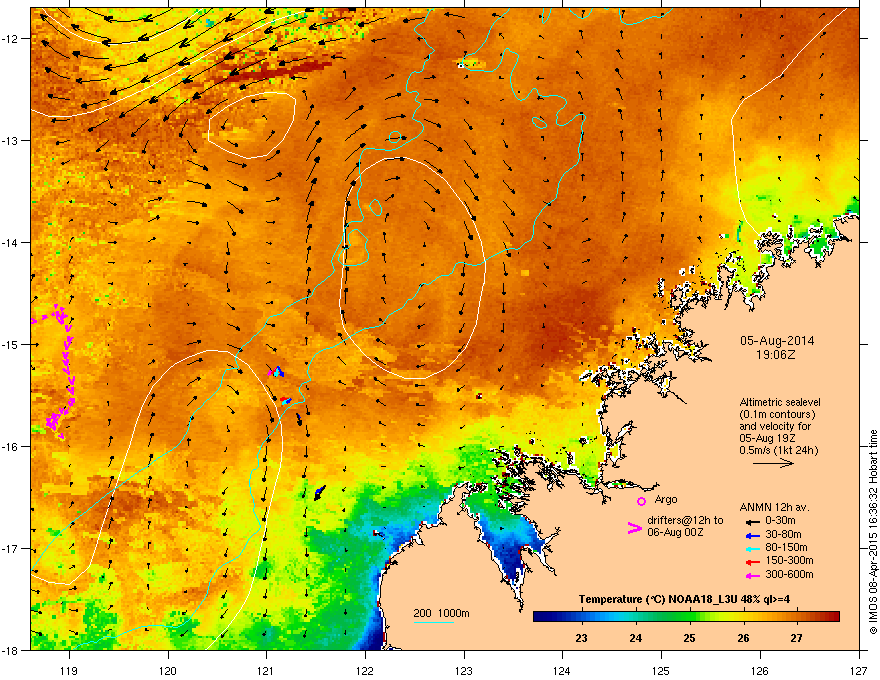Click the cyan 80-150m arrow legend symbol
The width and height of the screenshot is (880, 680).
click(x=753, y=548)
